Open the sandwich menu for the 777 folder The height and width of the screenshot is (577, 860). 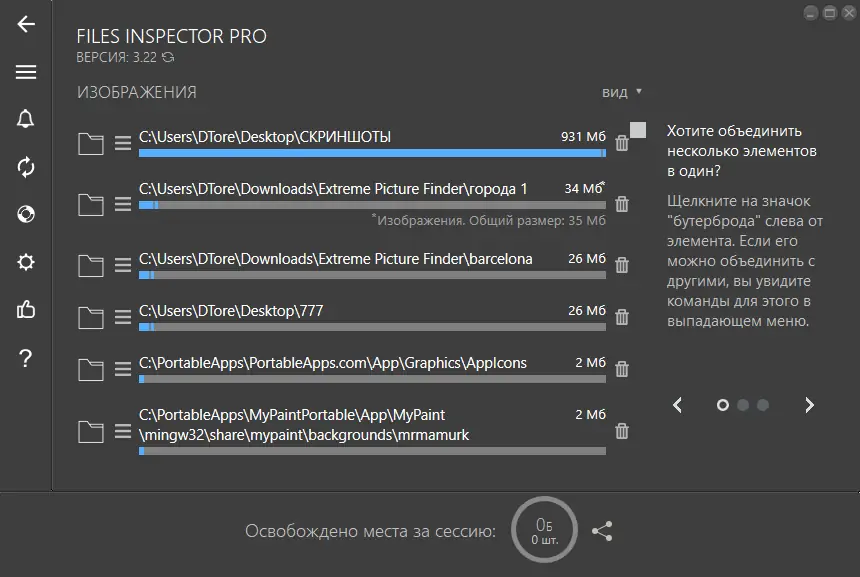pyautogui.click(x=123, y=317)
